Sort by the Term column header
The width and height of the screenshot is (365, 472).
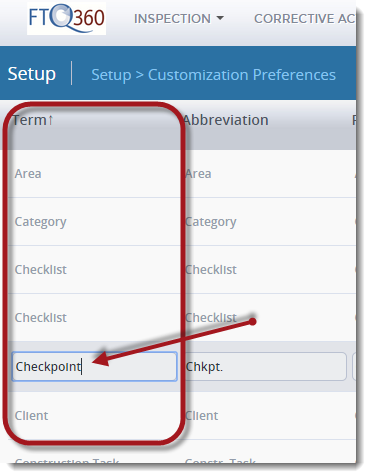pos(29,120)
